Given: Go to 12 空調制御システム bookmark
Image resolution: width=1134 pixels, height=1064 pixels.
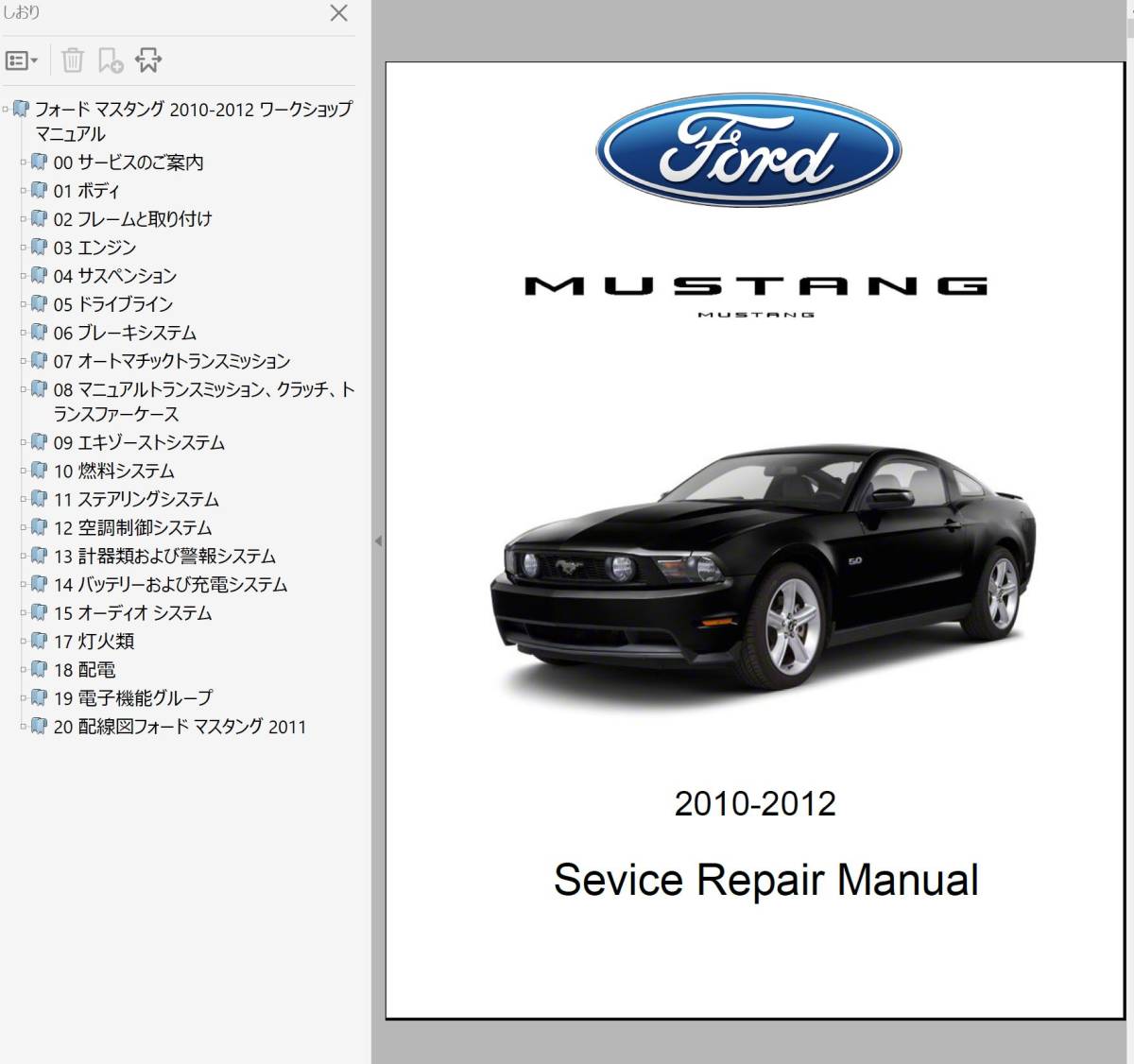Looking at the screenshot, I should click(132, 527).
